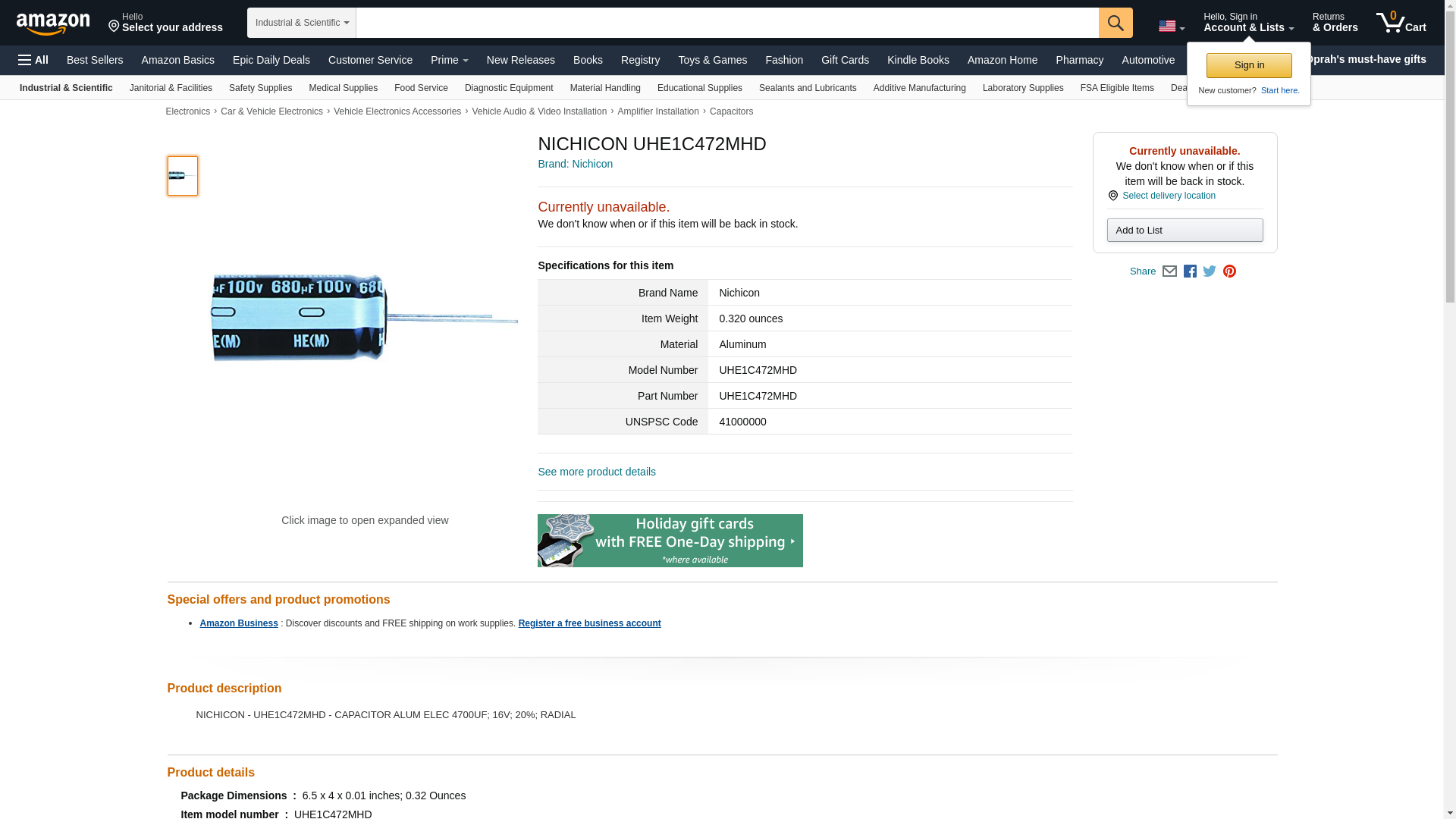Expand the Prime menu dropdown
Screen dimensions: 1456x819
[x=449, y=60]
